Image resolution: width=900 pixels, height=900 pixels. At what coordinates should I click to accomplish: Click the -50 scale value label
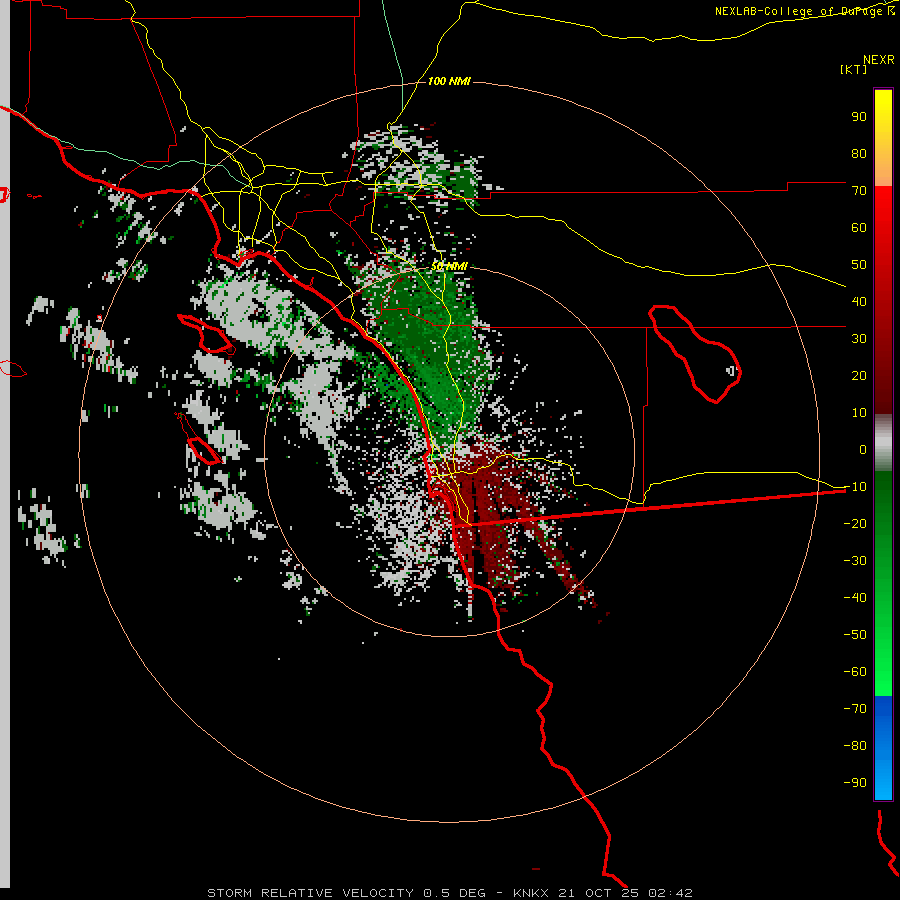point(855,635)
